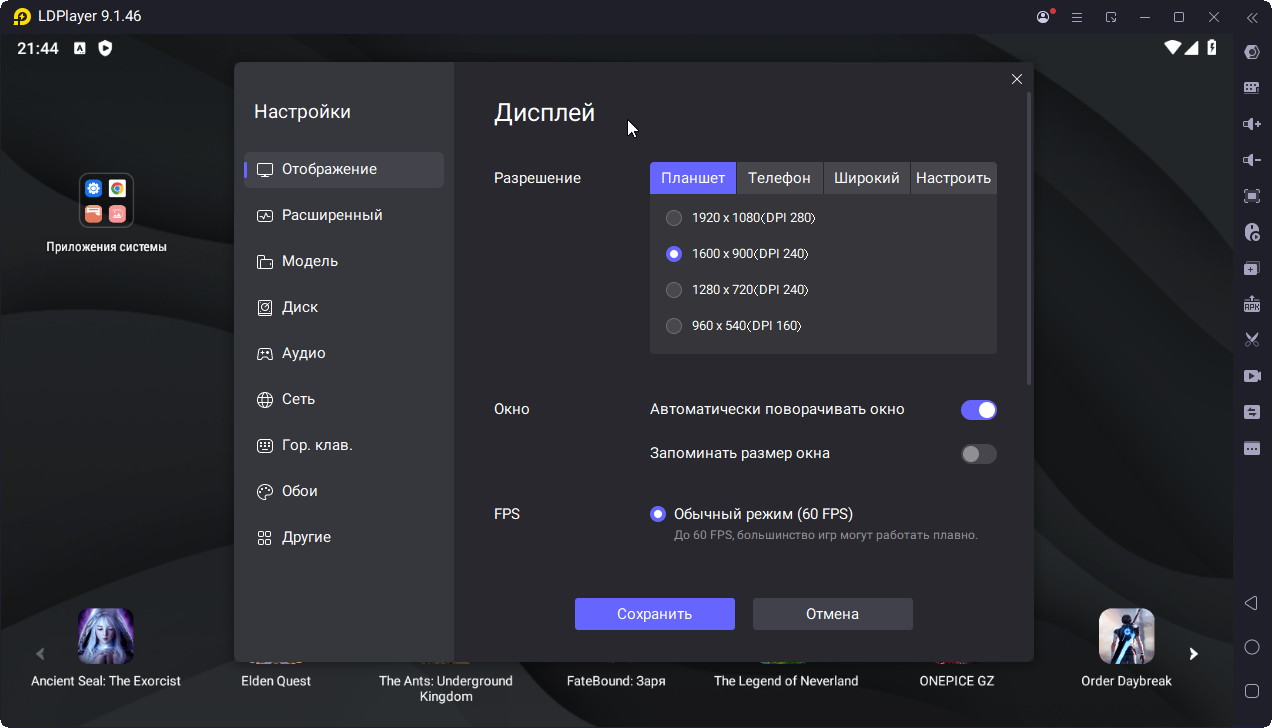Open the Гор. клав. settings section
The image size is (1272, 728).
344,446
